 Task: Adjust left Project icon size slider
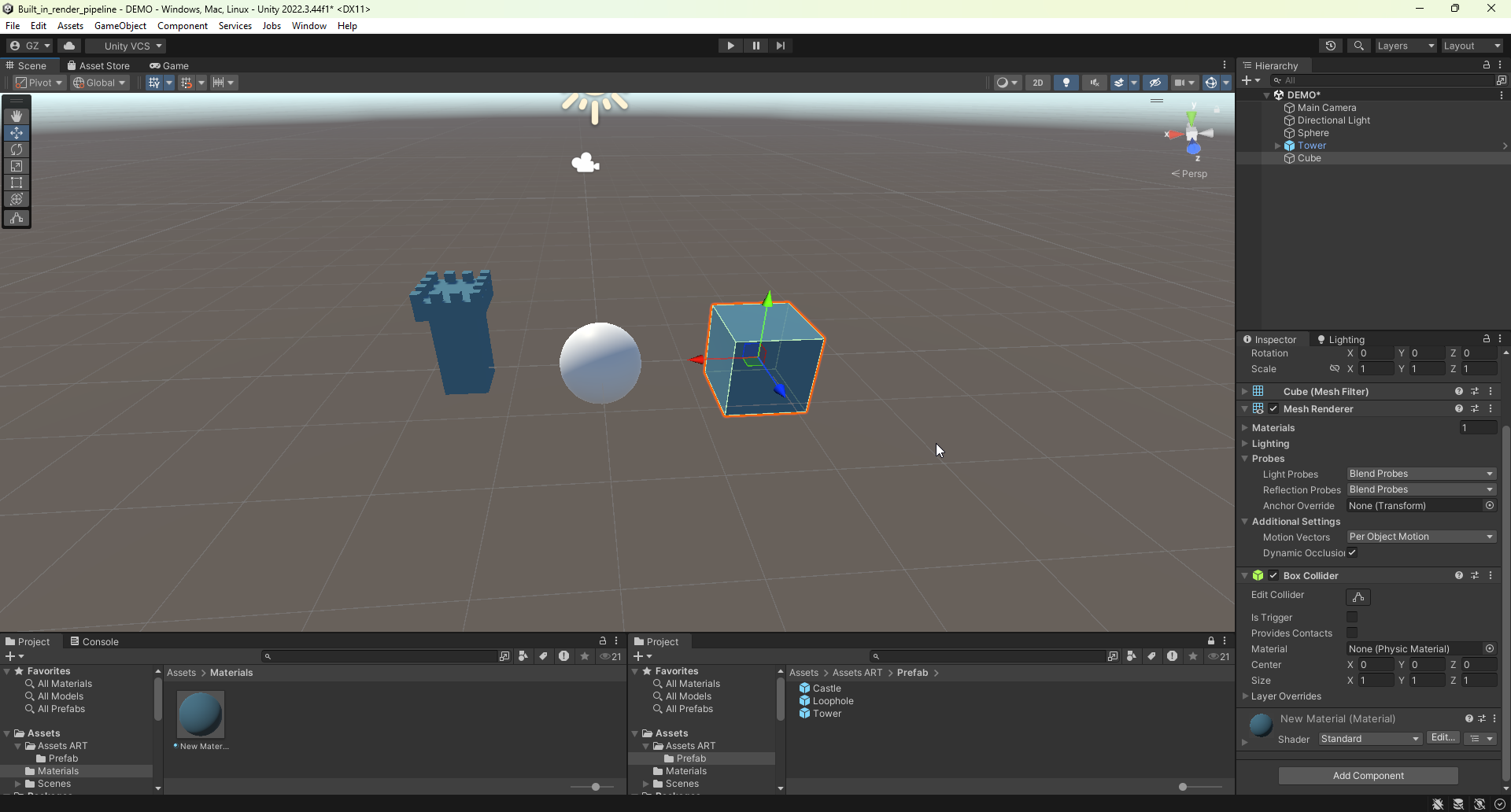[x=596, y=787]
